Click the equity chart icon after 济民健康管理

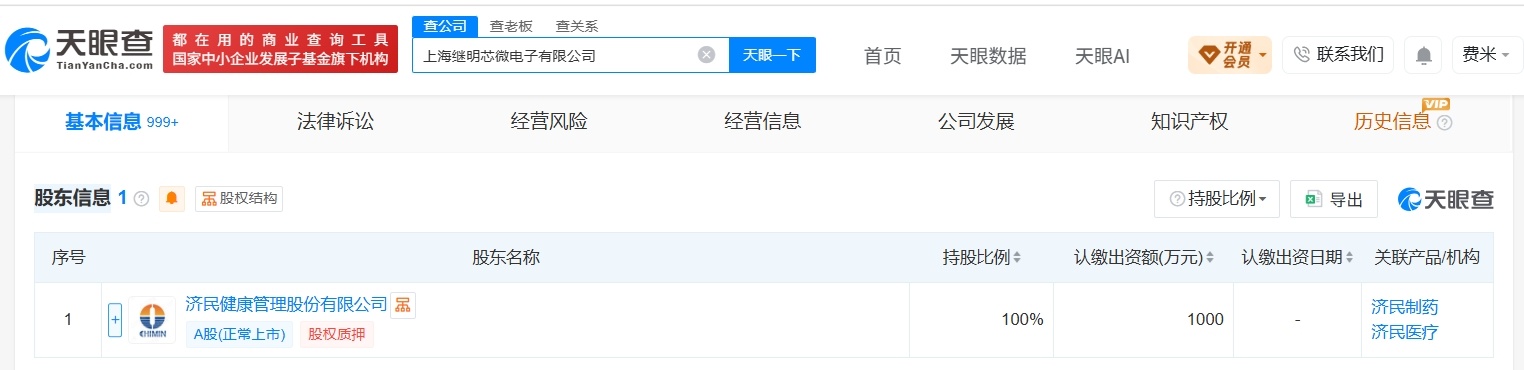coord(402,305)
